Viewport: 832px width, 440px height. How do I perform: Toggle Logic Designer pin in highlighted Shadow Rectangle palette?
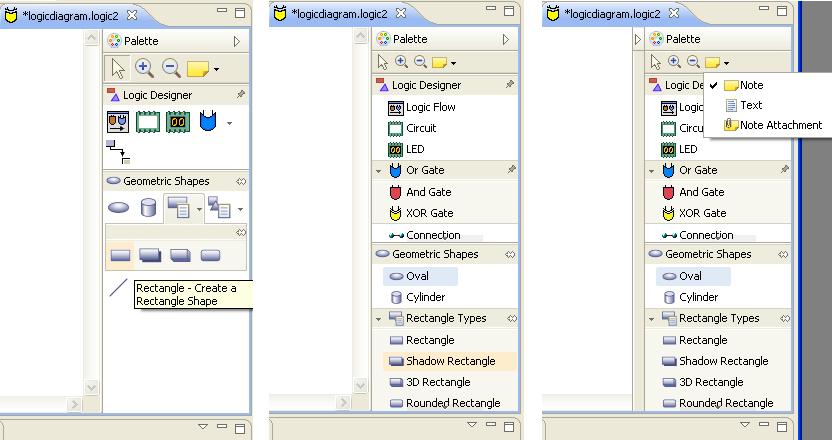click(510, 84)
